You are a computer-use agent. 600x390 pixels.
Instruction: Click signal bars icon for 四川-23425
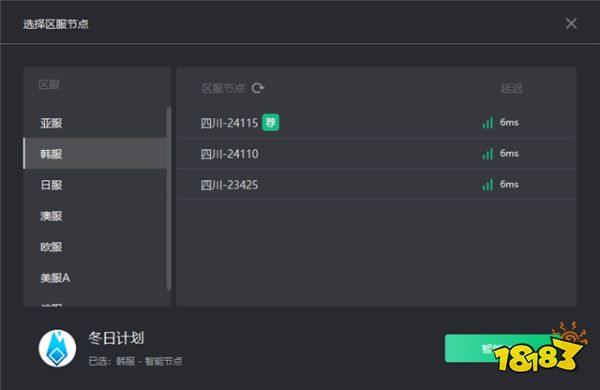488,184
